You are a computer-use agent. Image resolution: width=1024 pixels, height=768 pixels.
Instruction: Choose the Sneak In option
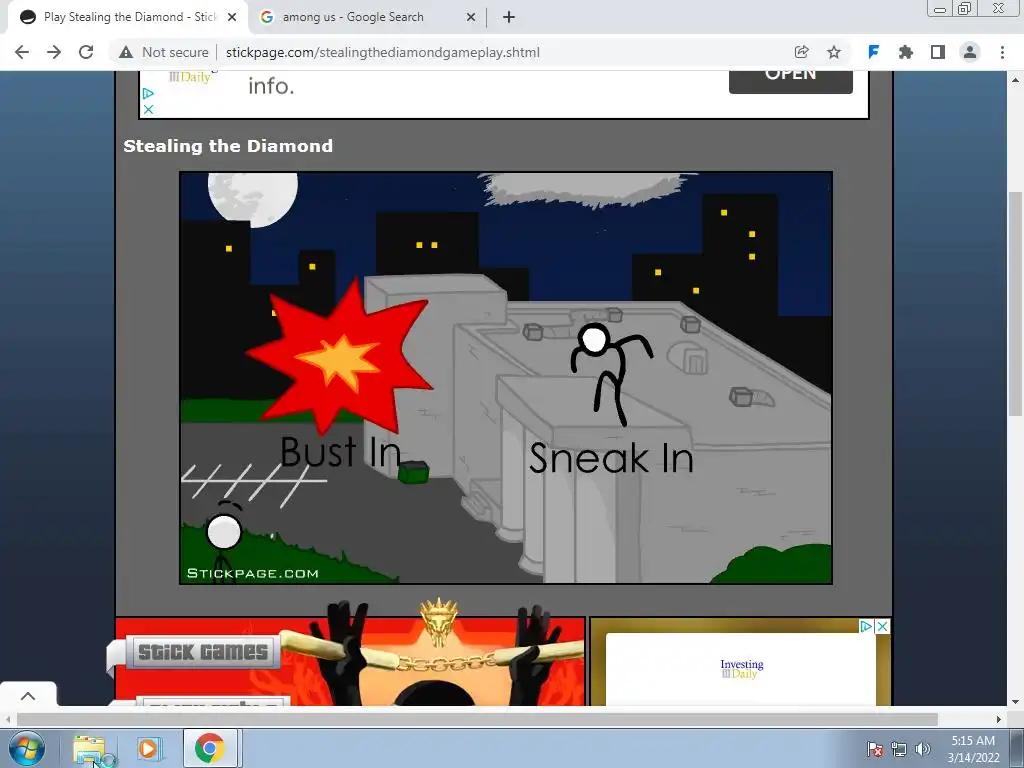(x=611, y=458)
